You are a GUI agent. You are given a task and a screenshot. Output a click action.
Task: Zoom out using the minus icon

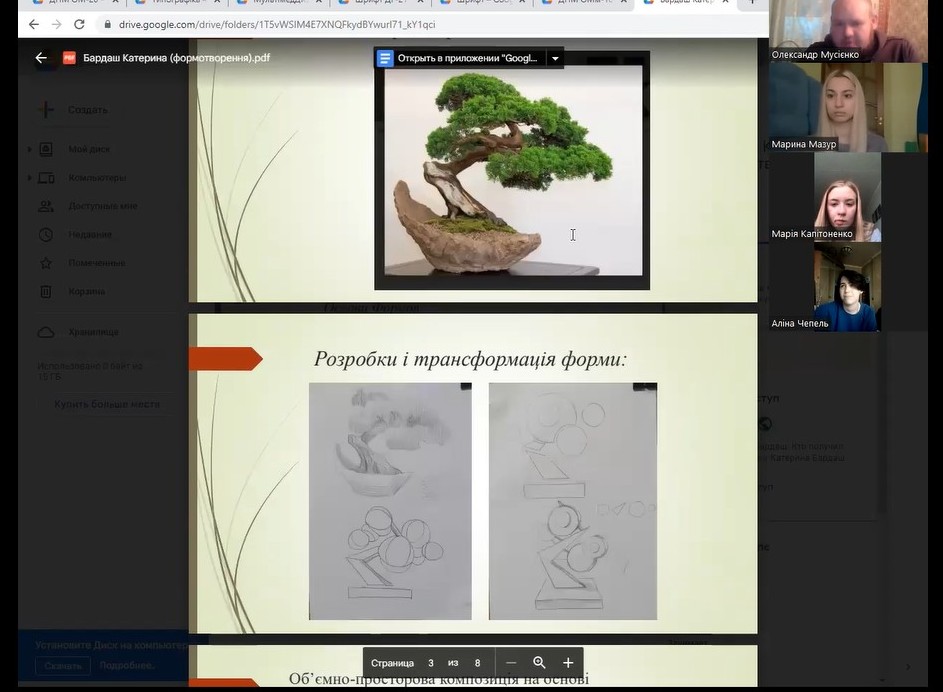(511, 663)
